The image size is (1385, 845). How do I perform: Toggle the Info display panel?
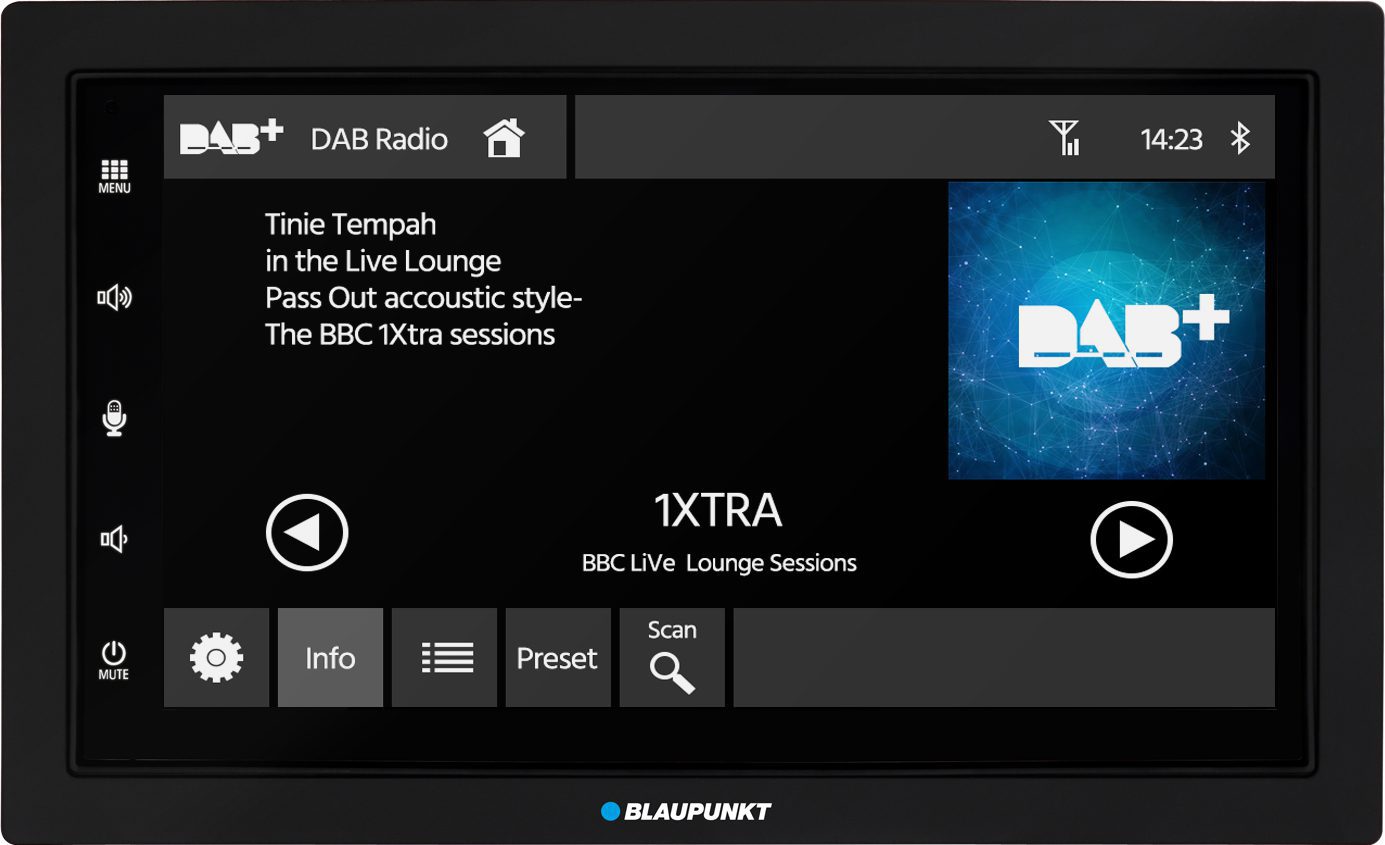[330, 658]
